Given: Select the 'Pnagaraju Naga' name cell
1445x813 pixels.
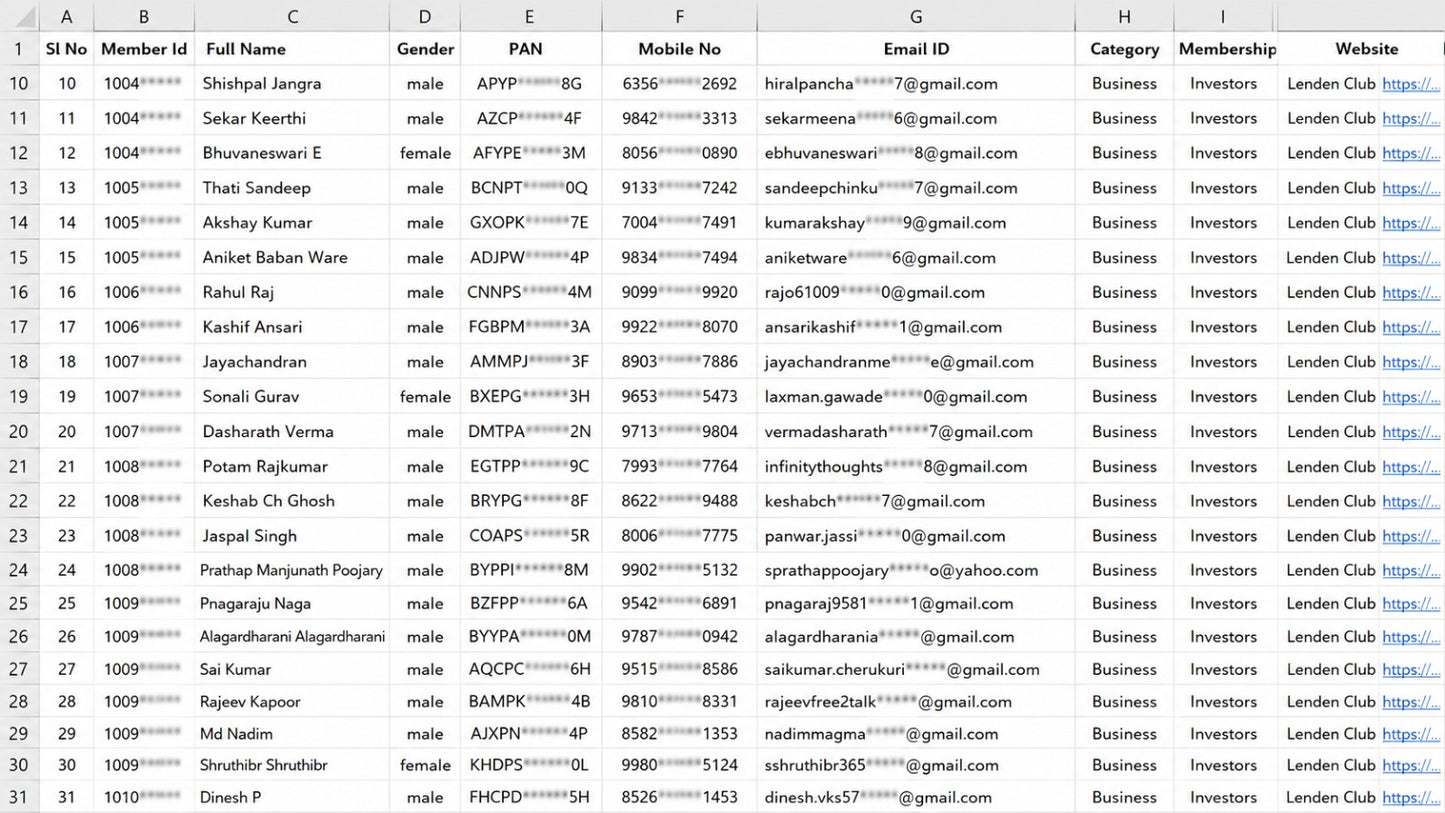Looking at the screenshot, I should pyautogui.click(x=292, y=603).
